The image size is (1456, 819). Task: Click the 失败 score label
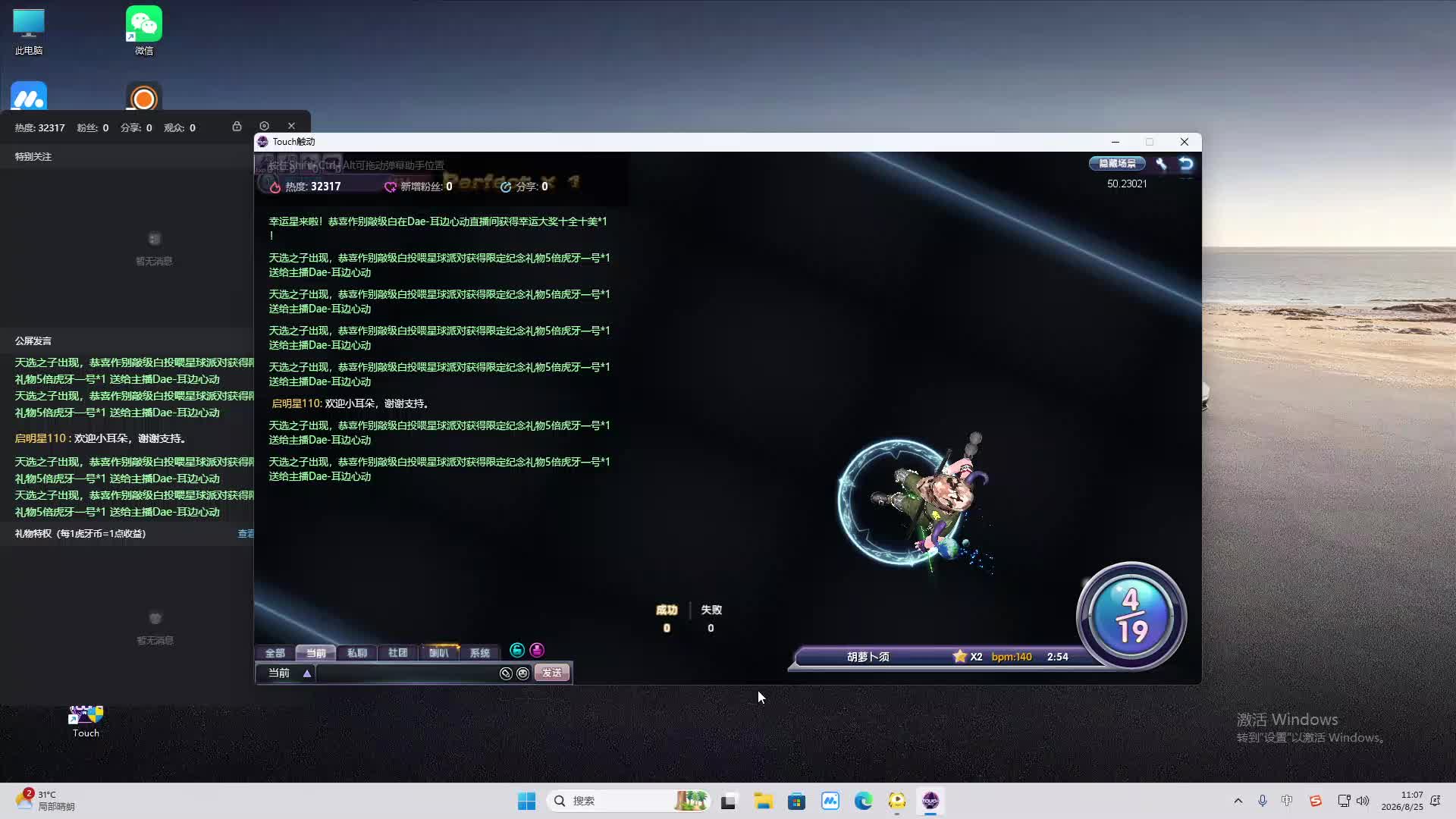coord(711,610)
